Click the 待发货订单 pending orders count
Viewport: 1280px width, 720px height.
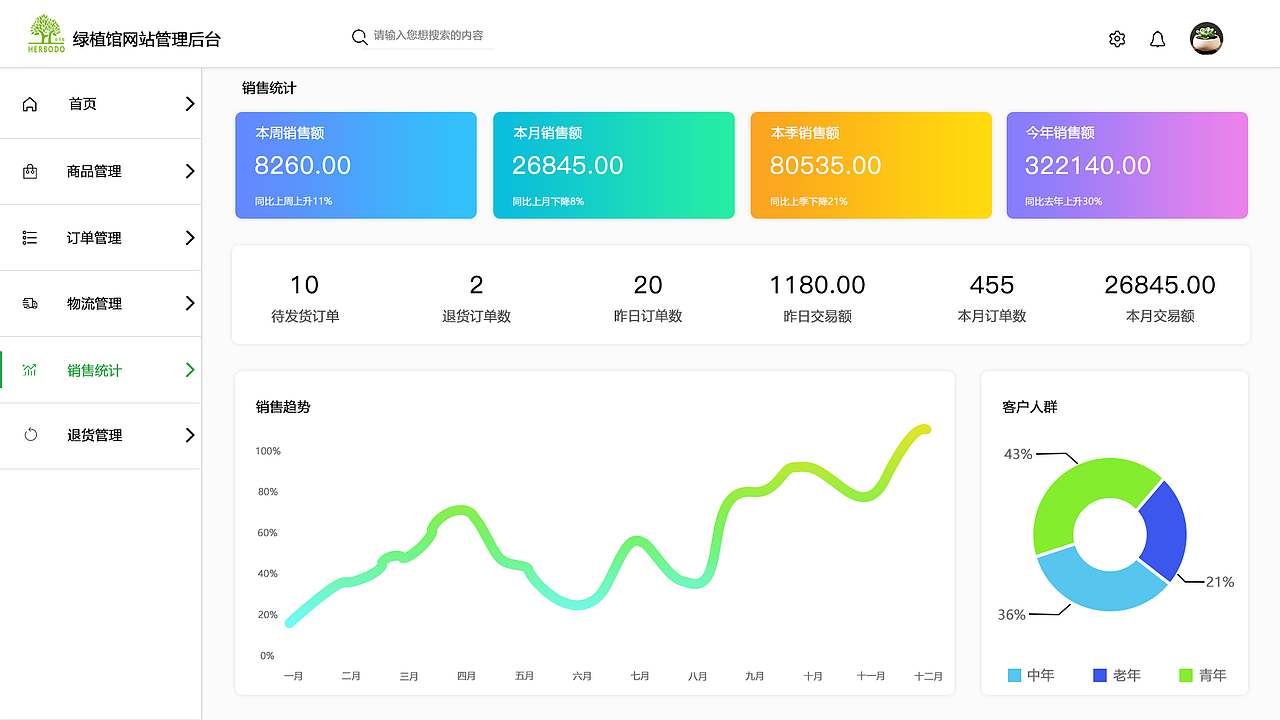click(304, 295)
